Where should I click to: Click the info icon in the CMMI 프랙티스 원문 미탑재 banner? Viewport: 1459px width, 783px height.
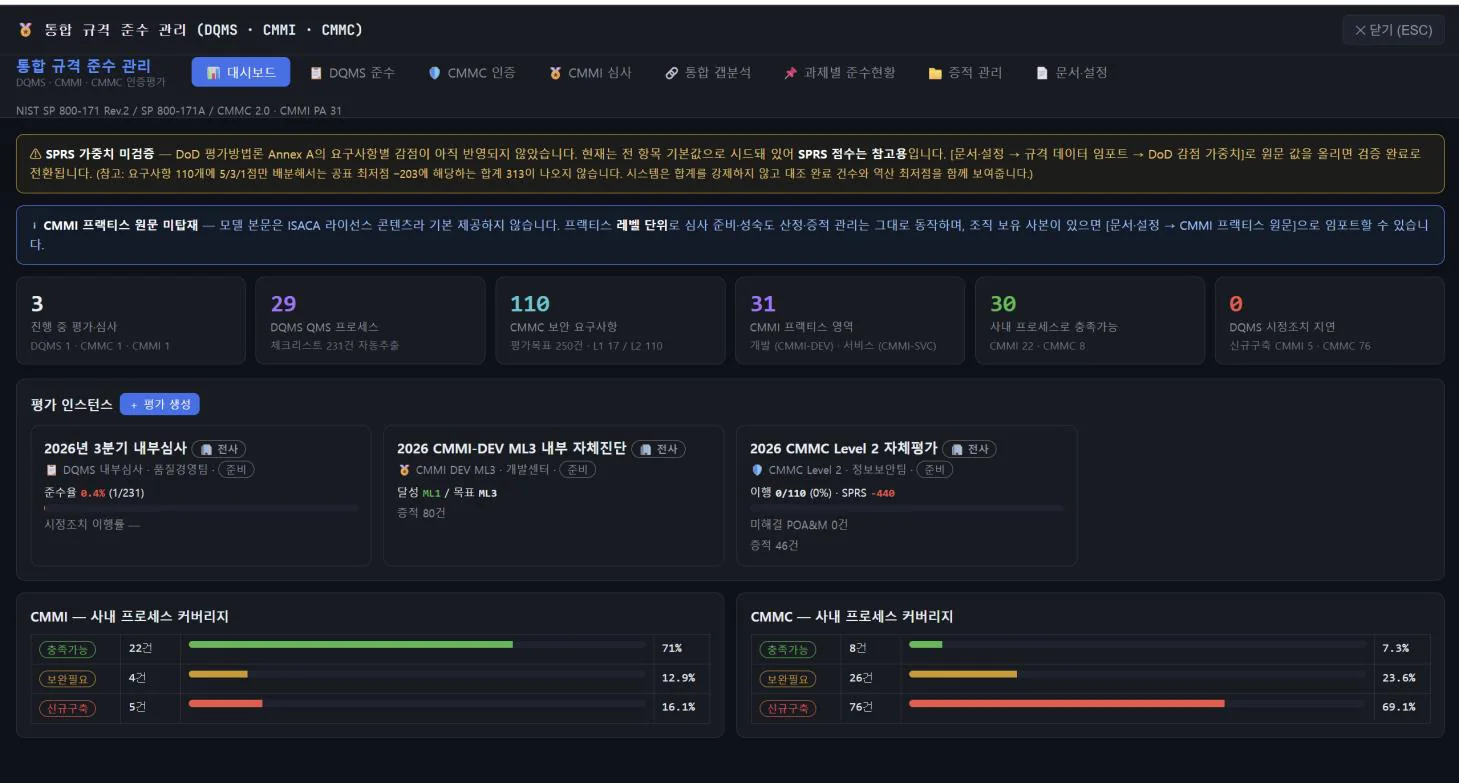coord(35,225)
